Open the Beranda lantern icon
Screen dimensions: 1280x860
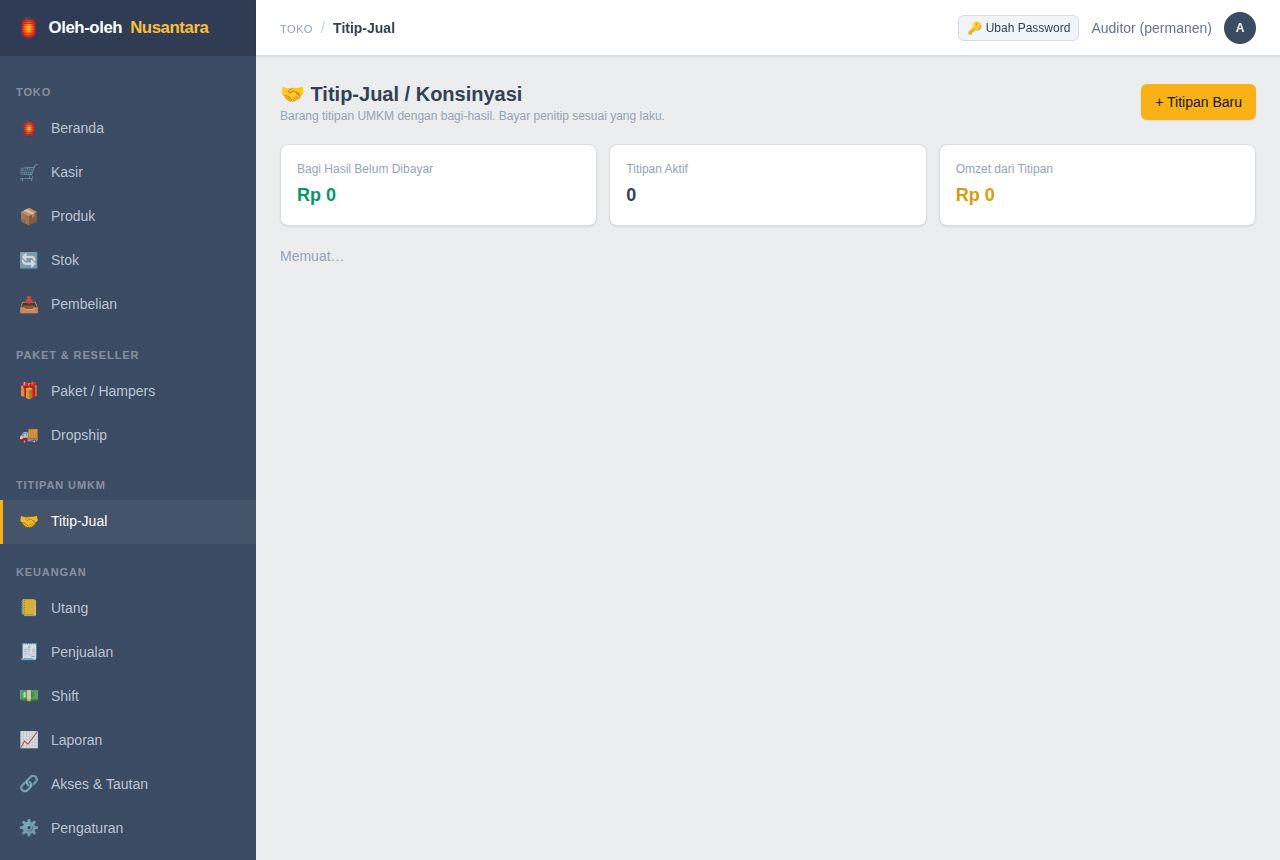tap(29, 128)
